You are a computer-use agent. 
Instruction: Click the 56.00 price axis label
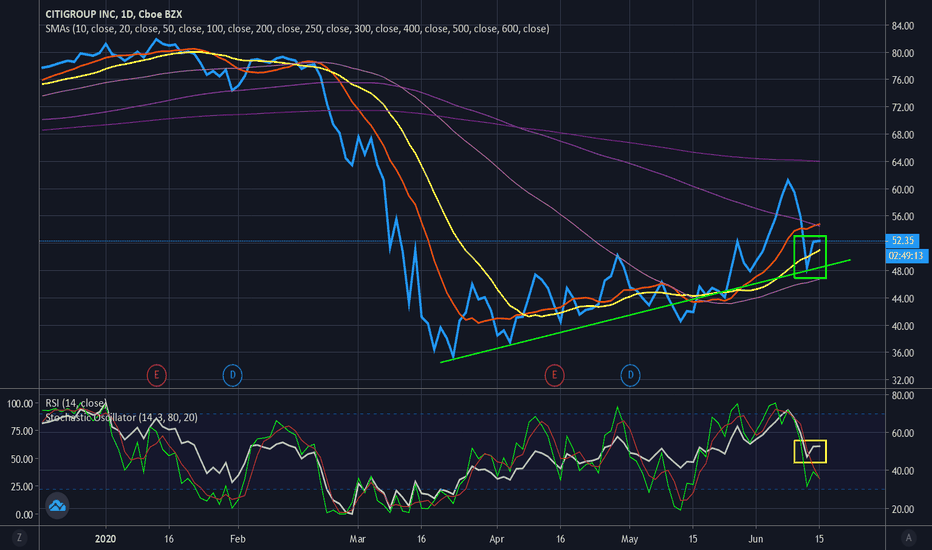click(902, 217)
